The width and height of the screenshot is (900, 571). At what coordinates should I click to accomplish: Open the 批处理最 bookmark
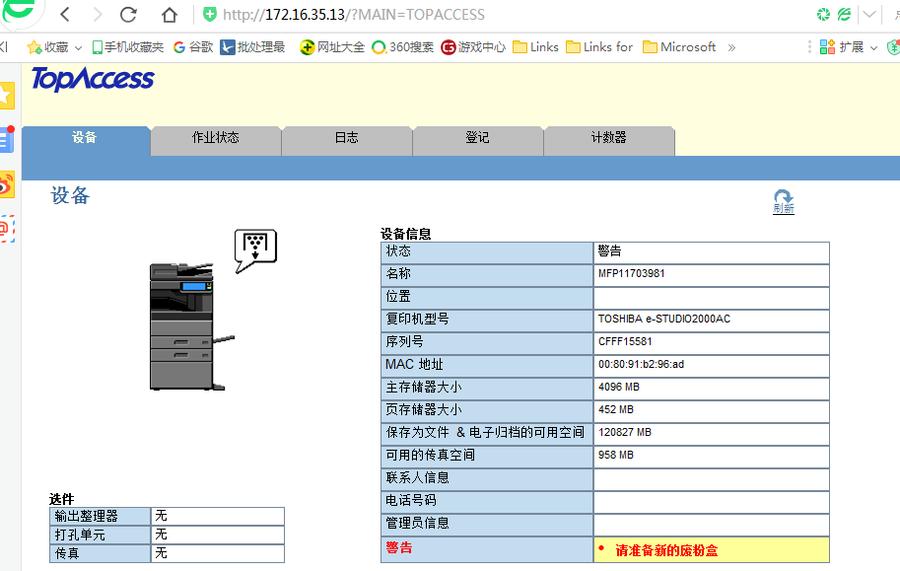tap(253, 47)
